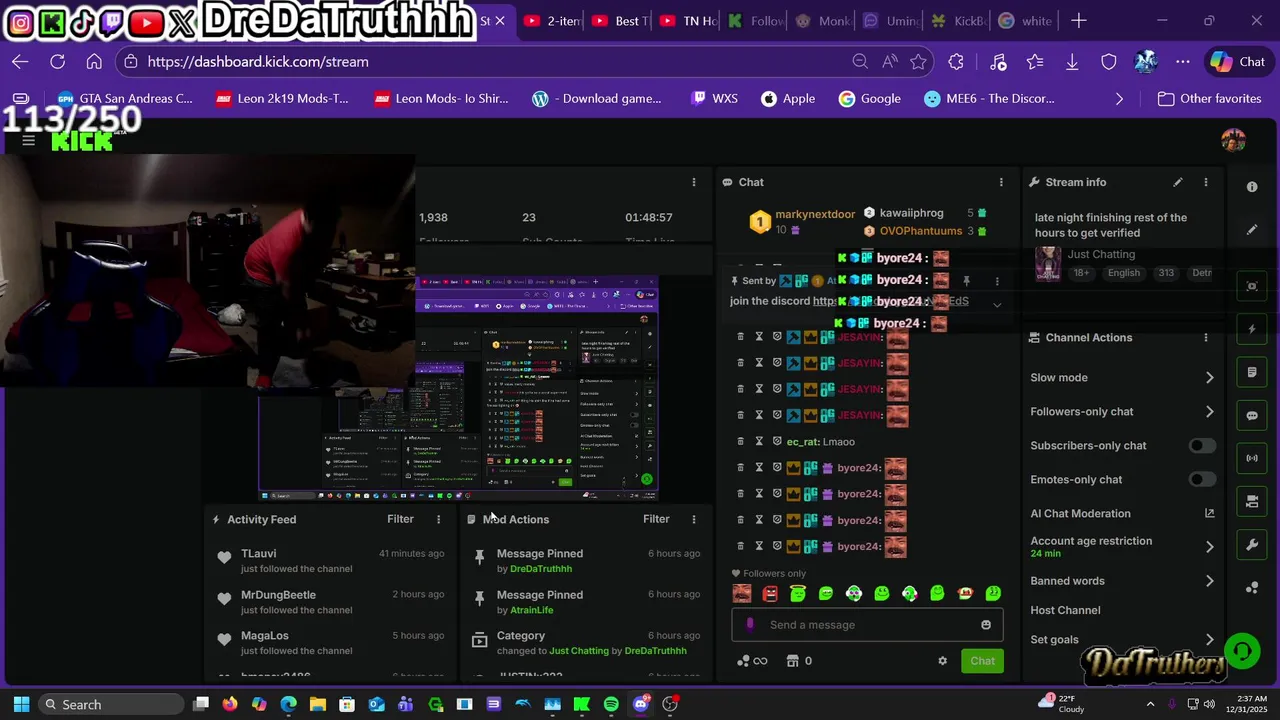Open a new browser tab
The height and width of the screenshot is (720, 1280).
point(1079,21)
